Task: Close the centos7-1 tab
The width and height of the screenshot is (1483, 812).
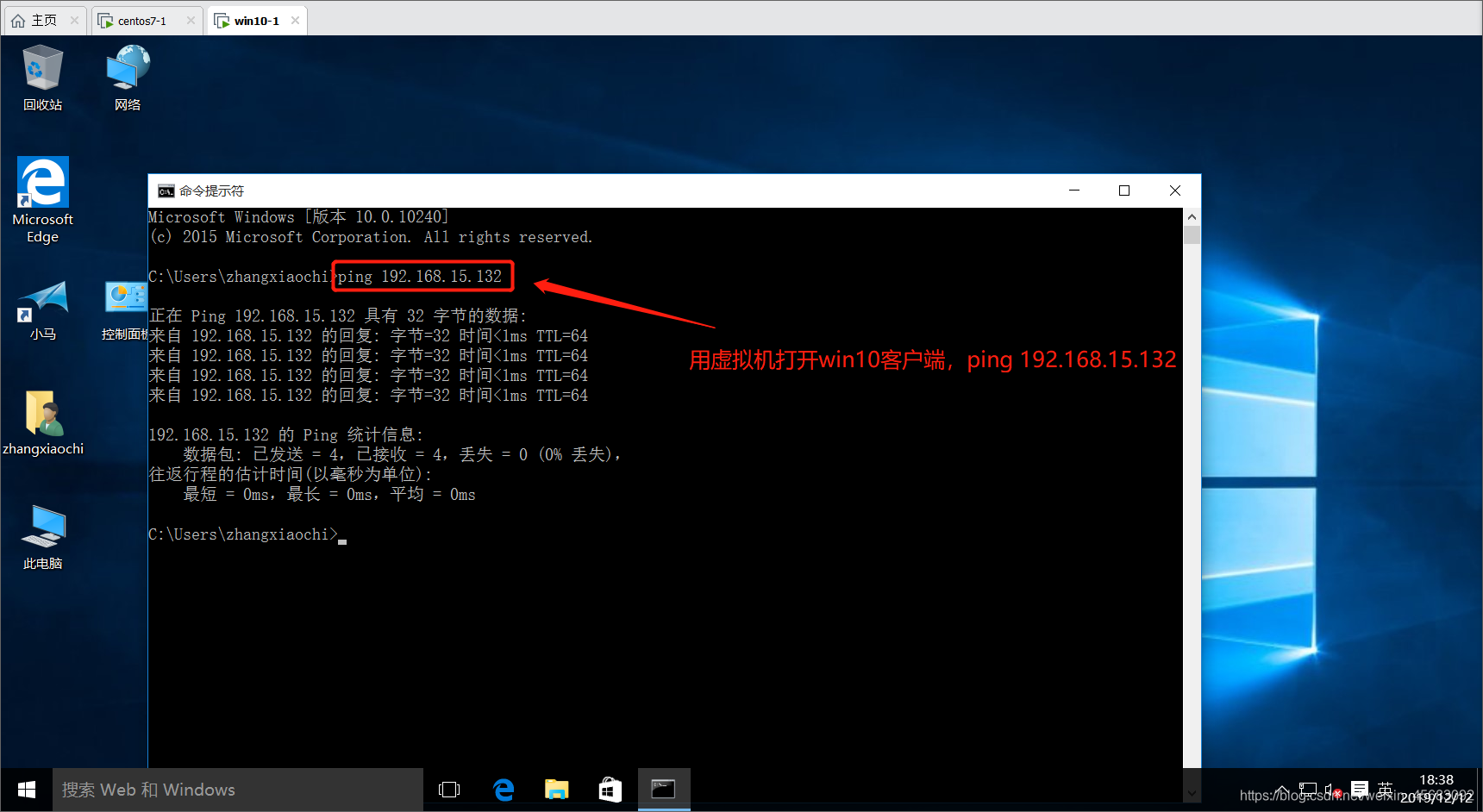Action: coord(191,21)
